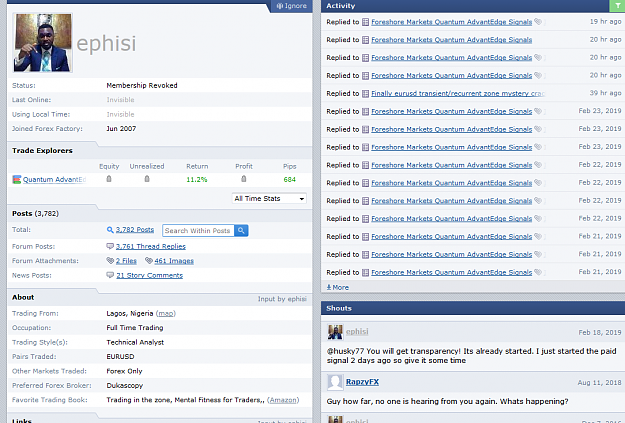Open the 461 Images link
Screen dimensions: 625x423
pos(174,261)
